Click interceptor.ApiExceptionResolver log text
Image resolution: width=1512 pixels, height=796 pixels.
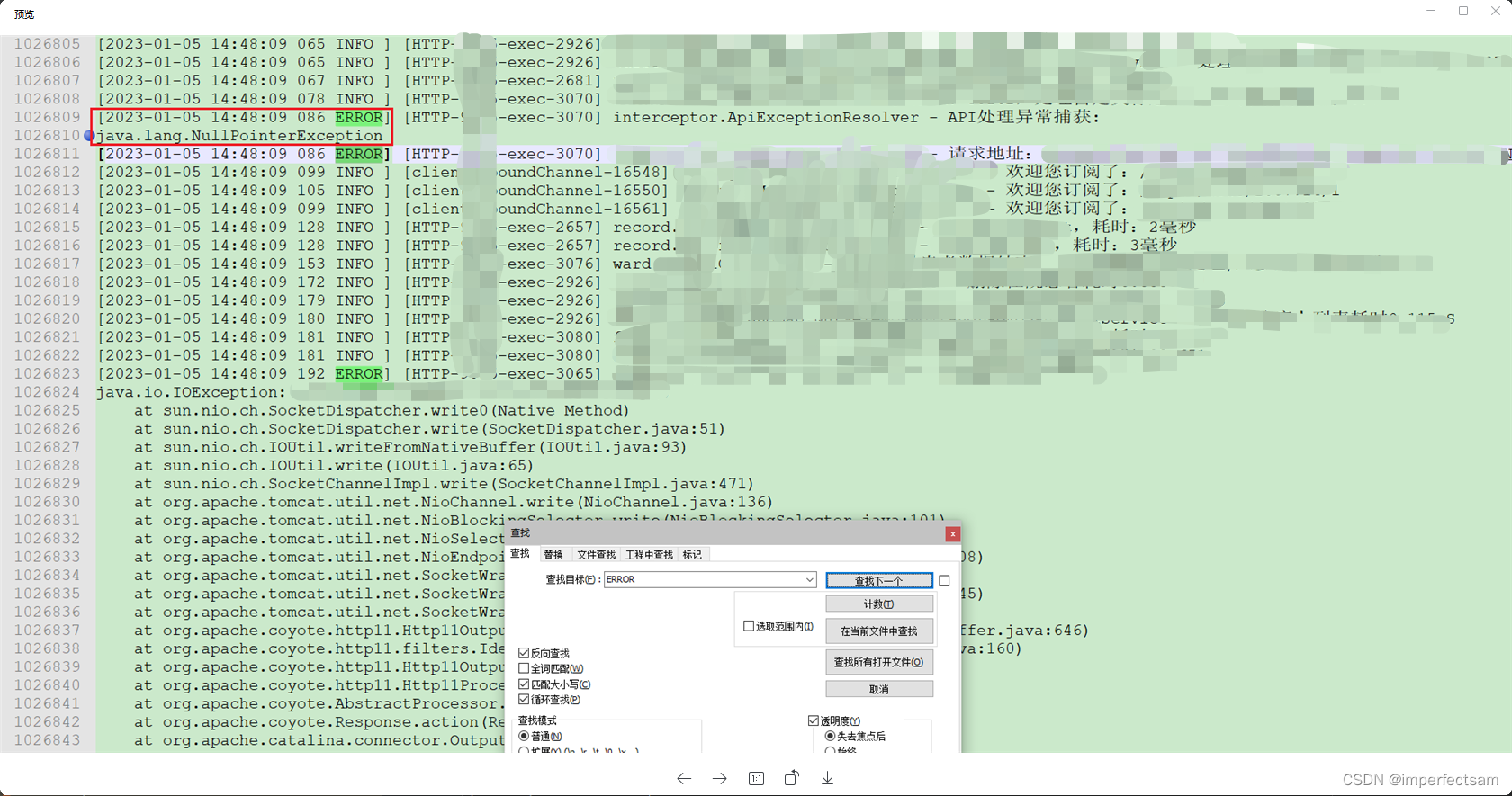(766, 118)
